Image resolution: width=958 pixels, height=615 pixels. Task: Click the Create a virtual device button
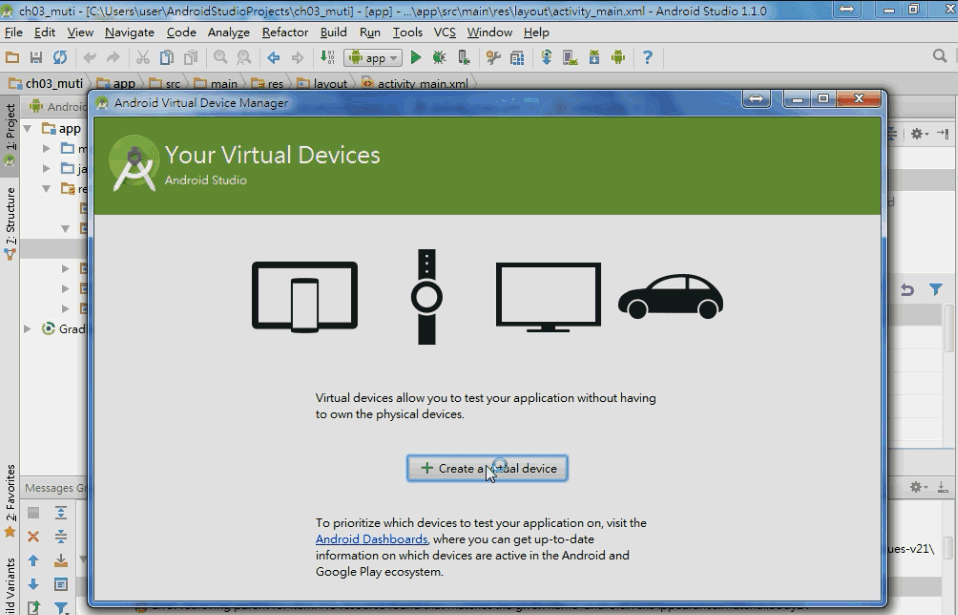click(x=488, y=468)
